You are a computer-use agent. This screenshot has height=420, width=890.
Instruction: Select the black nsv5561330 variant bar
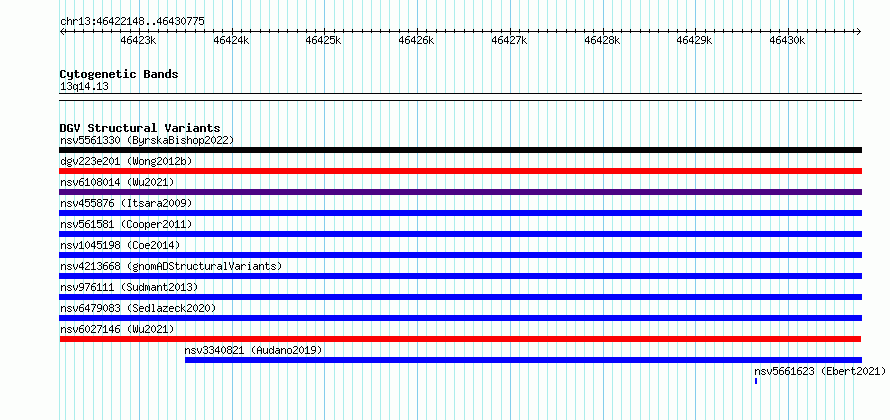pos(460,150)
